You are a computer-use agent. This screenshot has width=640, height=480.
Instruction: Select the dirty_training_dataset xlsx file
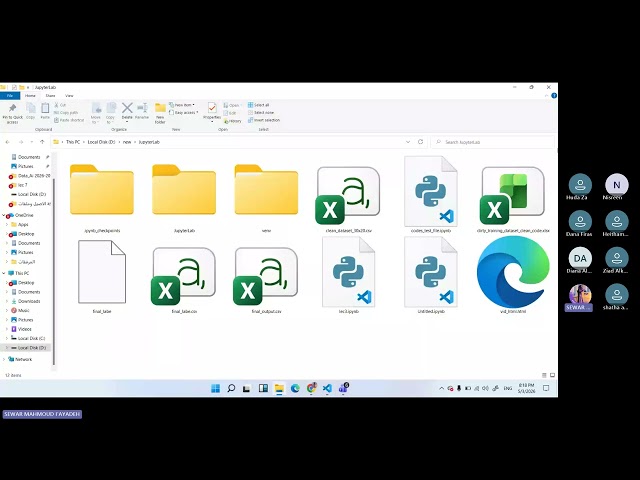[513, 198]
